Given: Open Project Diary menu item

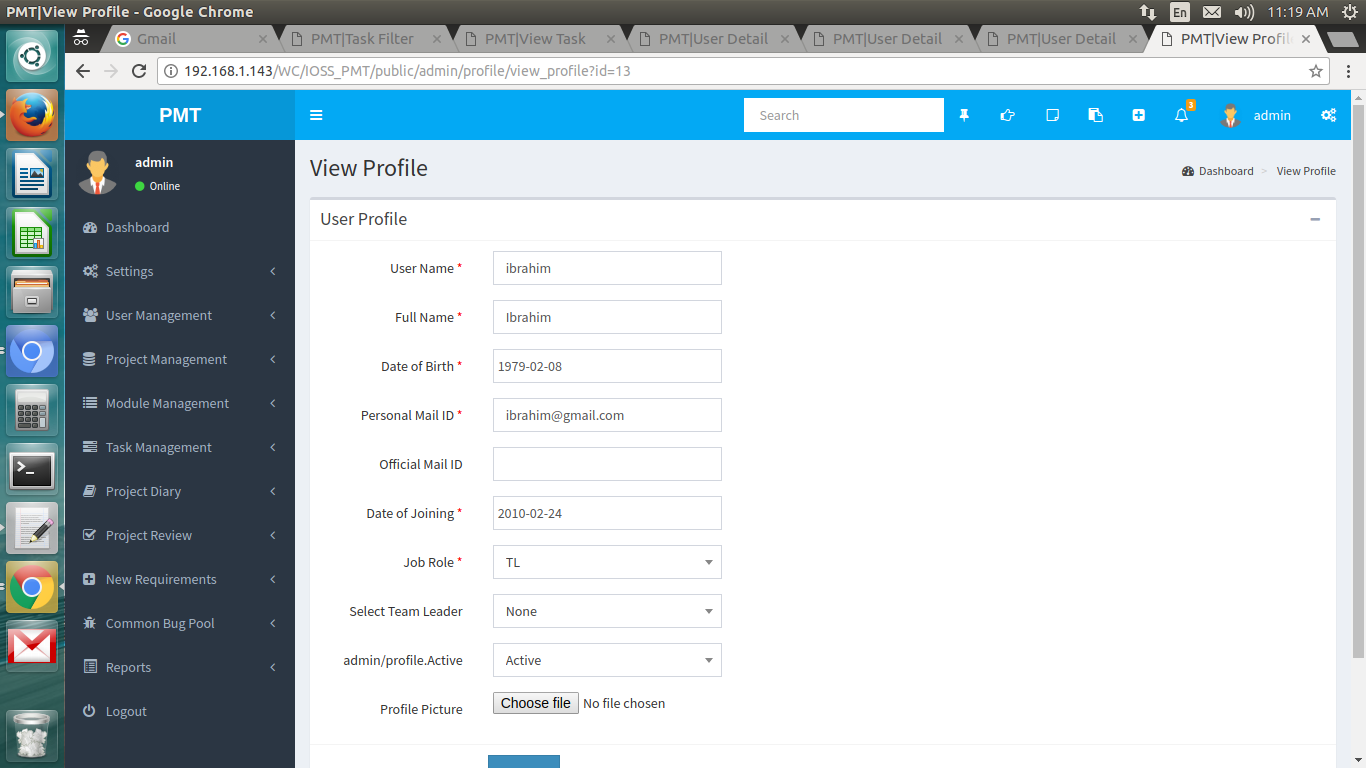Looking at the screenshot, I should (x=180, y=491).
